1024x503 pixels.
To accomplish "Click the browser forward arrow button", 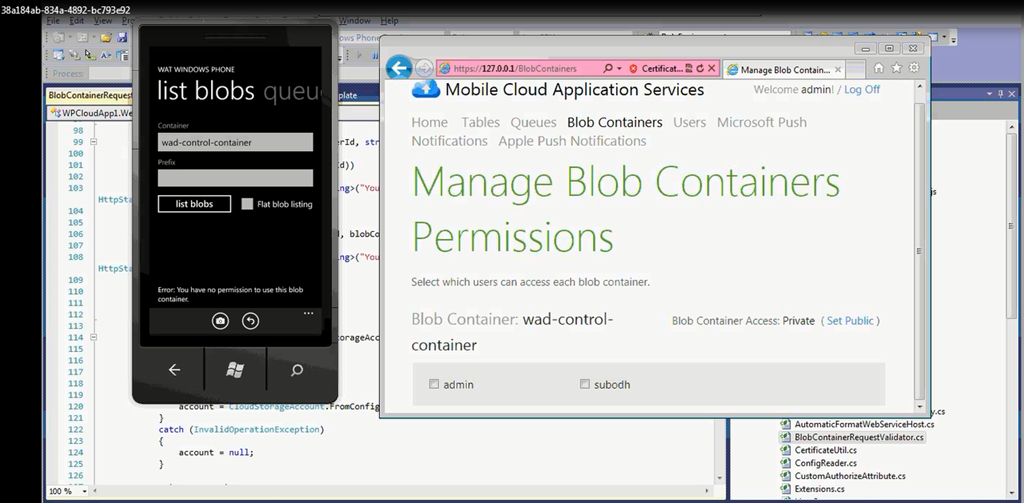I will [x=424, y=68].
